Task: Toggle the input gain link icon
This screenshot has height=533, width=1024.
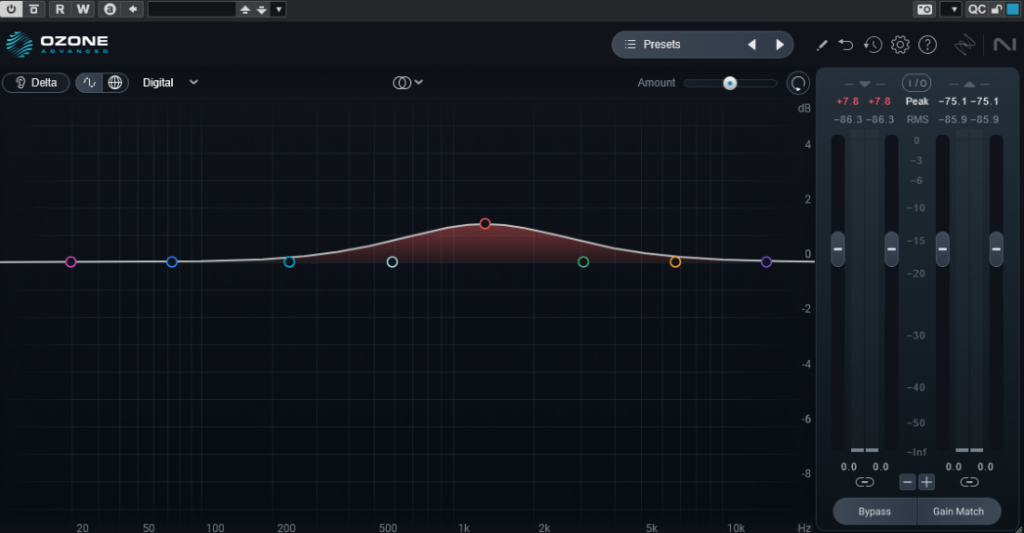Action: coord(865,482)
